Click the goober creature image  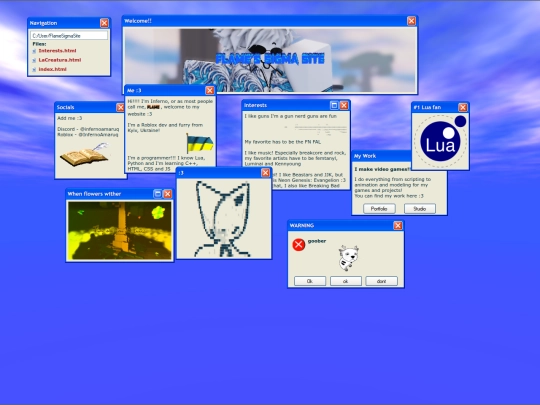(x=348, y=258)
